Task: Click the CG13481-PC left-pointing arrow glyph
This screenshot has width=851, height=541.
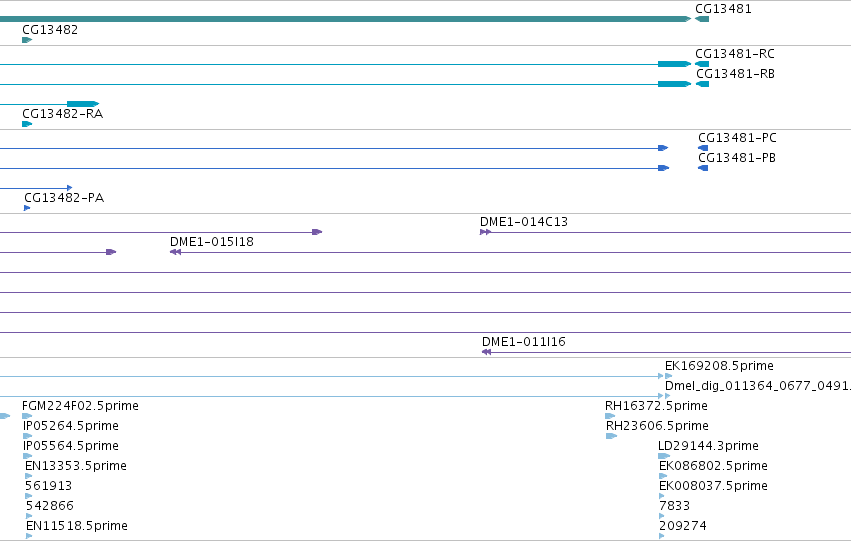Action: coord(703,148)
